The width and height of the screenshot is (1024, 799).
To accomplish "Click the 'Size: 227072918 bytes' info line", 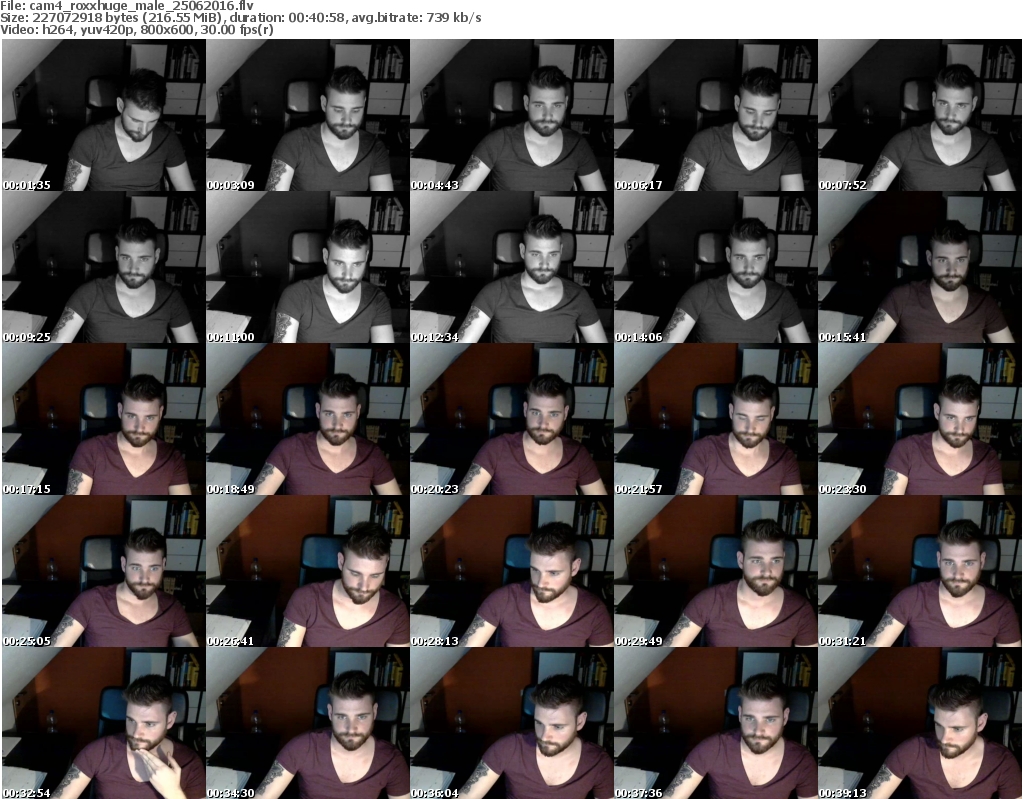I will (x=241, y=18).
